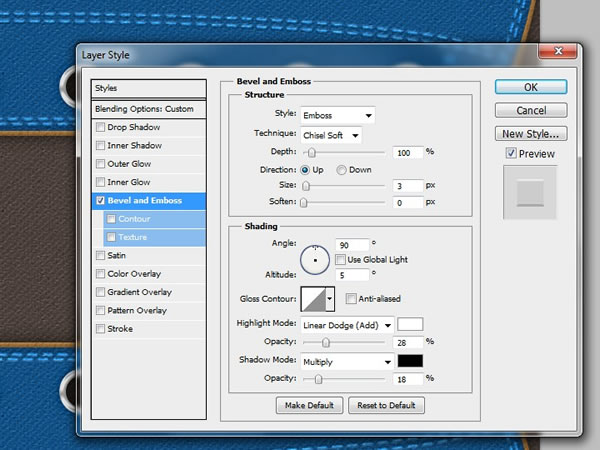The height and width of the screenshot is (450, 600).
Task: Click the New Style... button
Action: click(531, 134)
